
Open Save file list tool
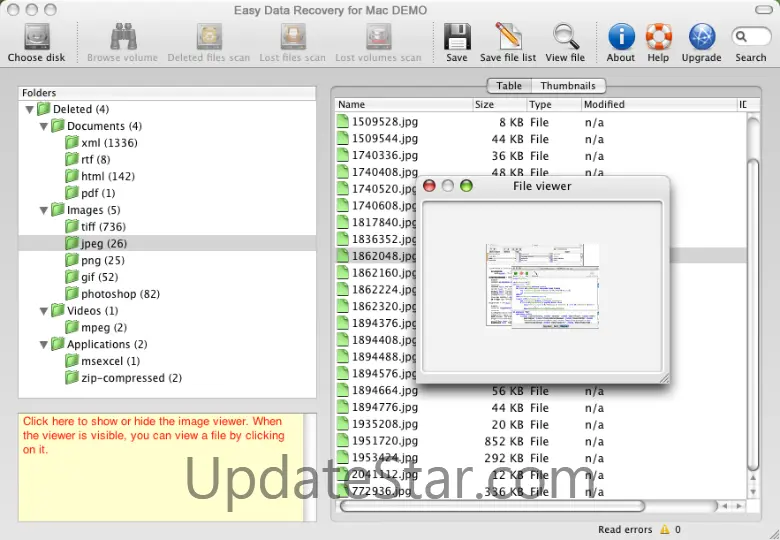pos(508,37)
